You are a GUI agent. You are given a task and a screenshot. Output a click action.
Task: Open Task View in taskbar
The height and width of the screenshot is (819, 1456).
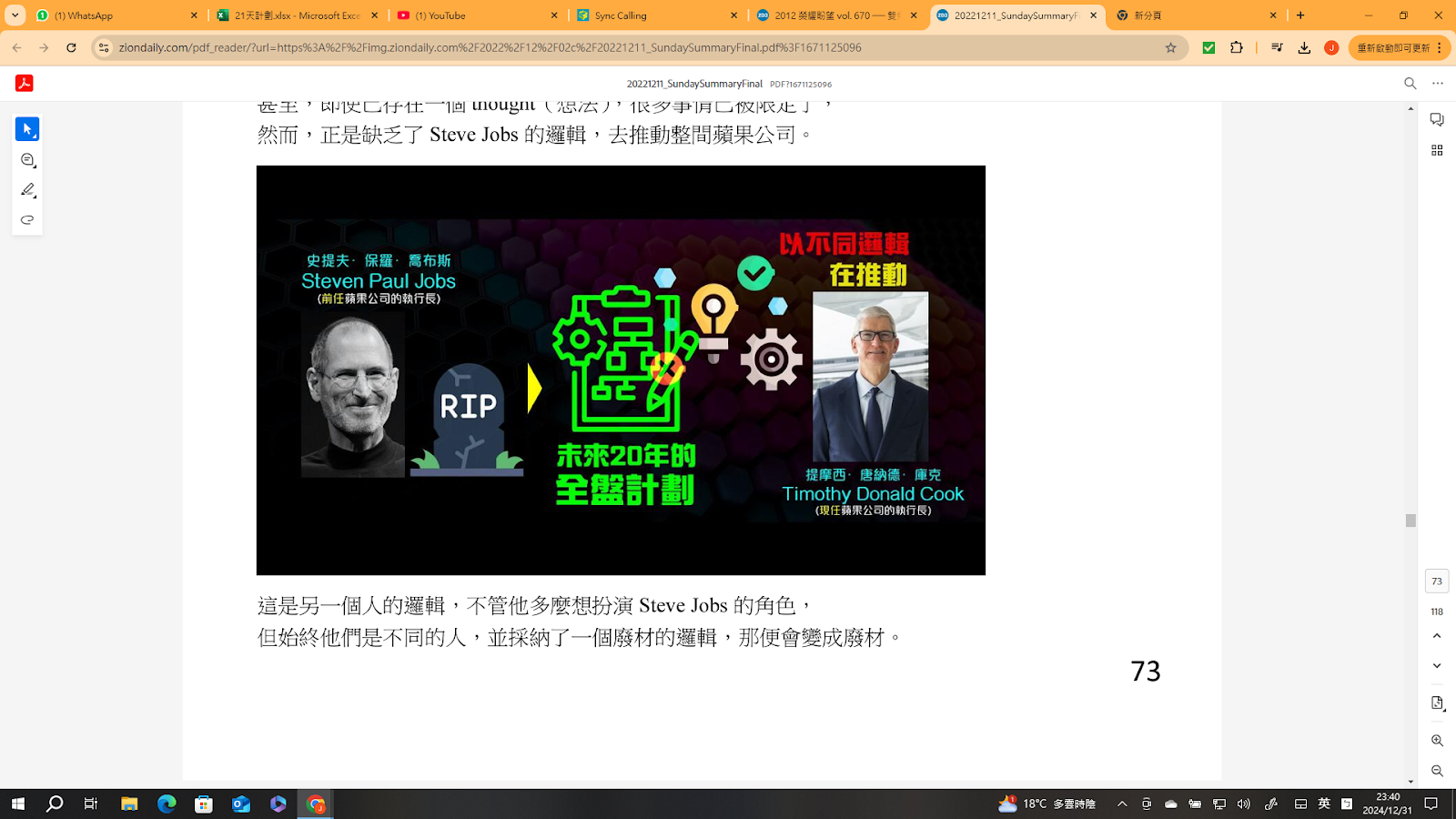click(91, 804)
